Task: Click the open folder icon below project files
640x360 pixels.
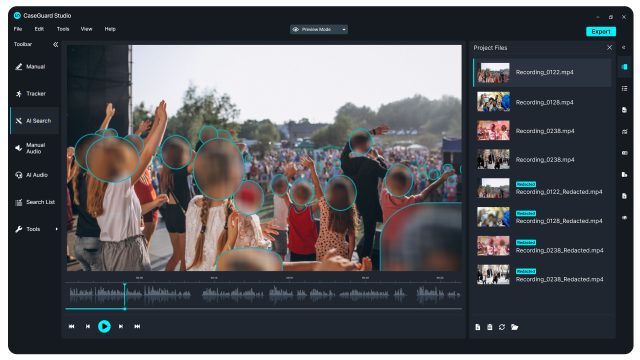Action: [x=514, y=327]
